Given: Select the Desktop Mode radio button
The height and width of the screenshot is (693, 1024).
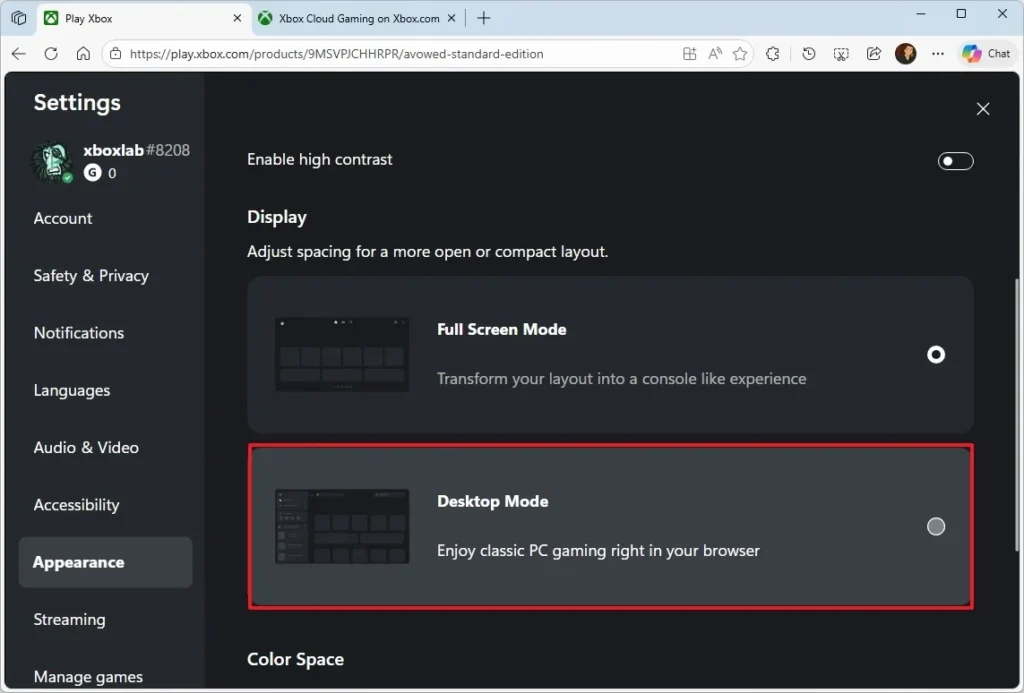Looking at the screenshot, I should tap(935, 526).
